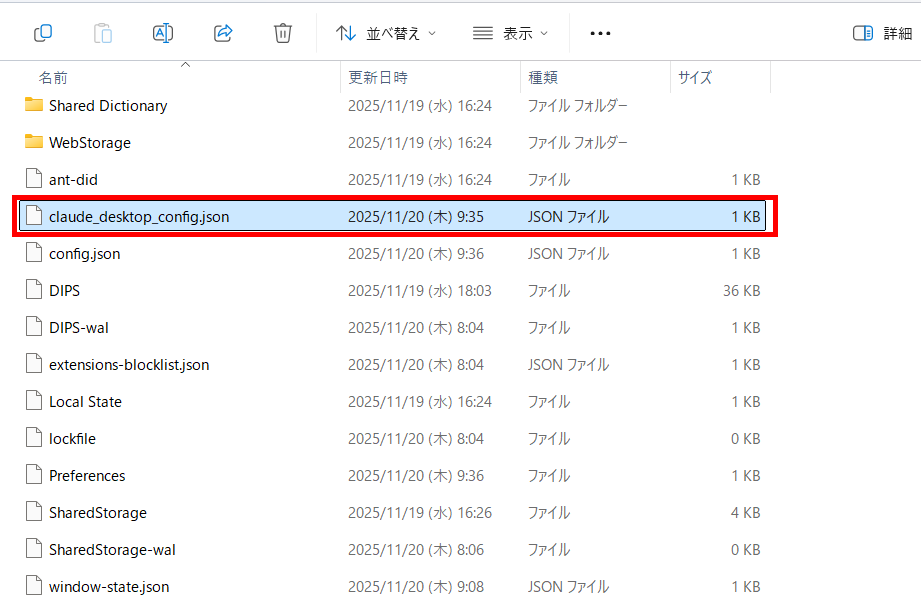Image resolution: width=921 pixels, height=597 pixels.
Task: Click the SharedStorage file name
Action: pyautogui.click(x=98, y=513)
